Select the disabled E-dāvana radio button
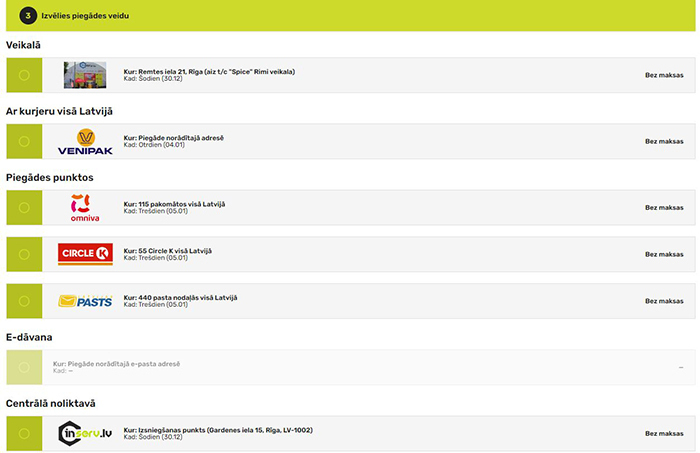Image resolution: width=700 pixels, height=453 pixels. click(24, 367)
